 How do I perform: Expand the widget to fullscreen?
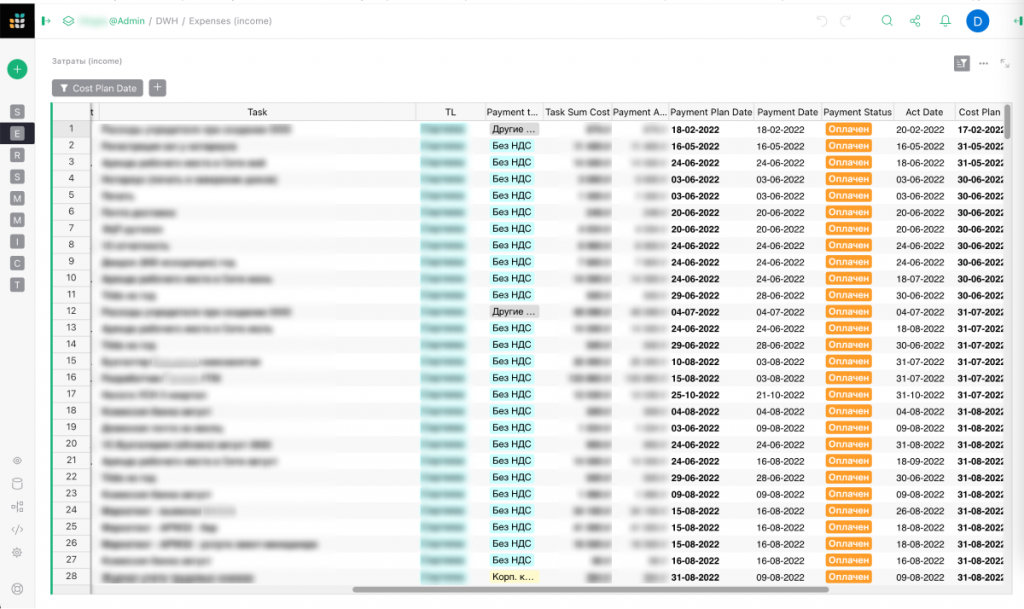1005,63
